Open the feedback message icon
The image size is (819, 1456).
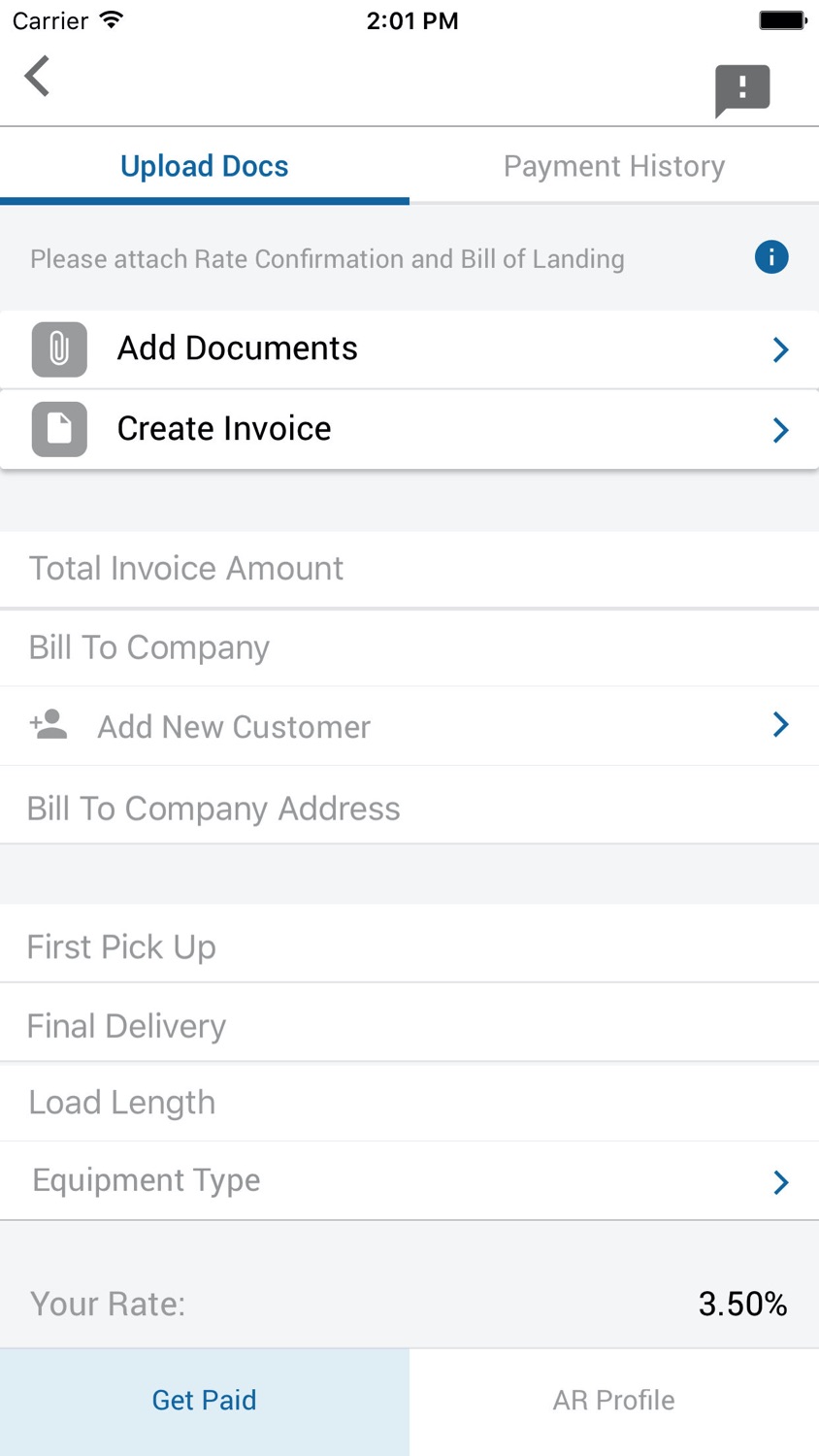(x=742, y=91)
